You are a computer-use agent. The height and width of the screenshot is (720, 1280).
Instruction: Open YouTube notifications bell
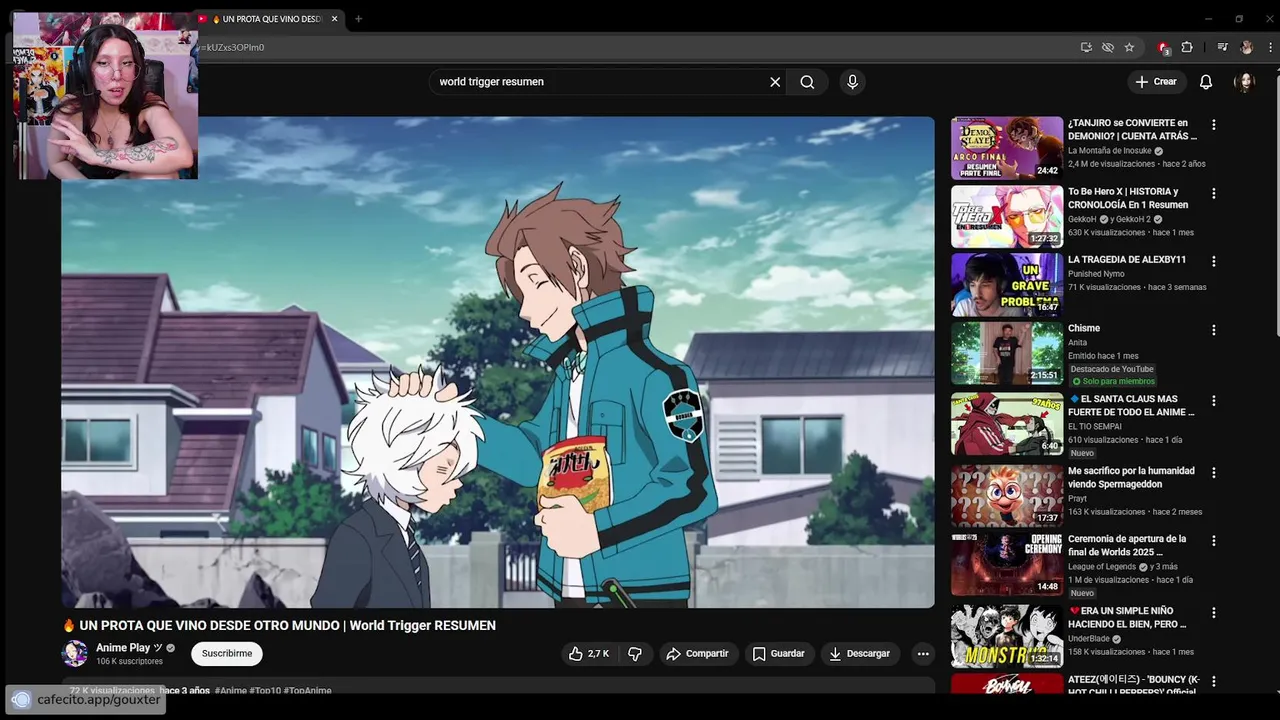click(x=1206, y=82)
